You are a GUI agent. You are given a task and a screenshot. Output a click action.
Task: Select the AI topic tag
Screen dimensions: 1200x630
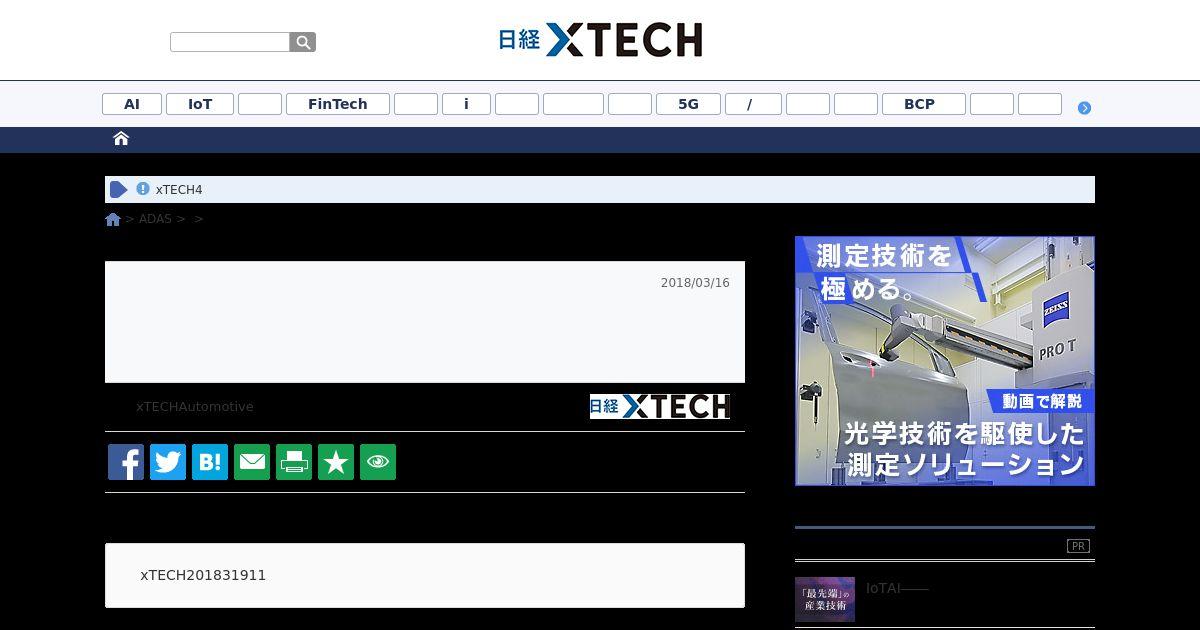coord(132,104)
